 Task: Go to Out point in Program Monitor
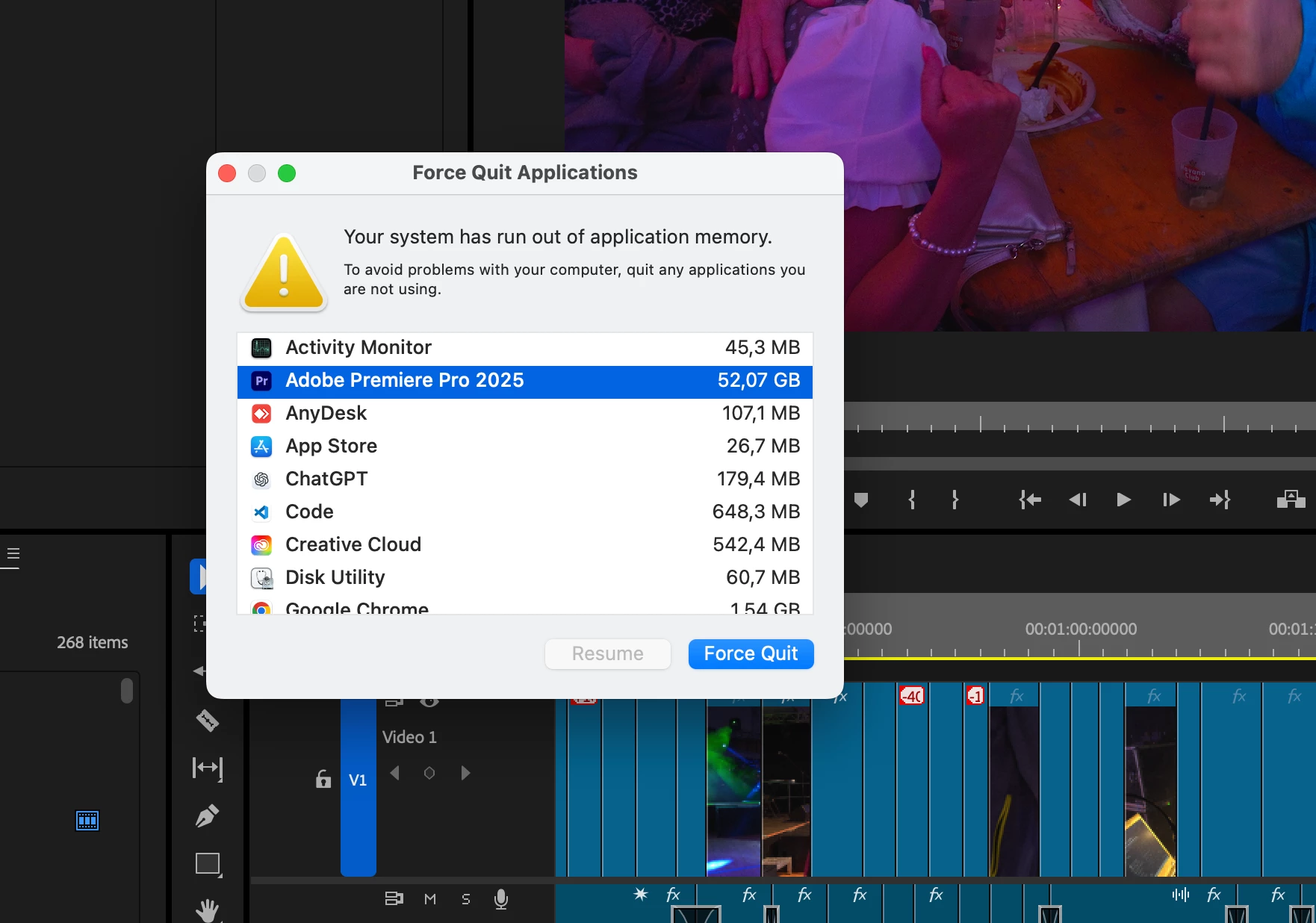(x=1220, y=500)
